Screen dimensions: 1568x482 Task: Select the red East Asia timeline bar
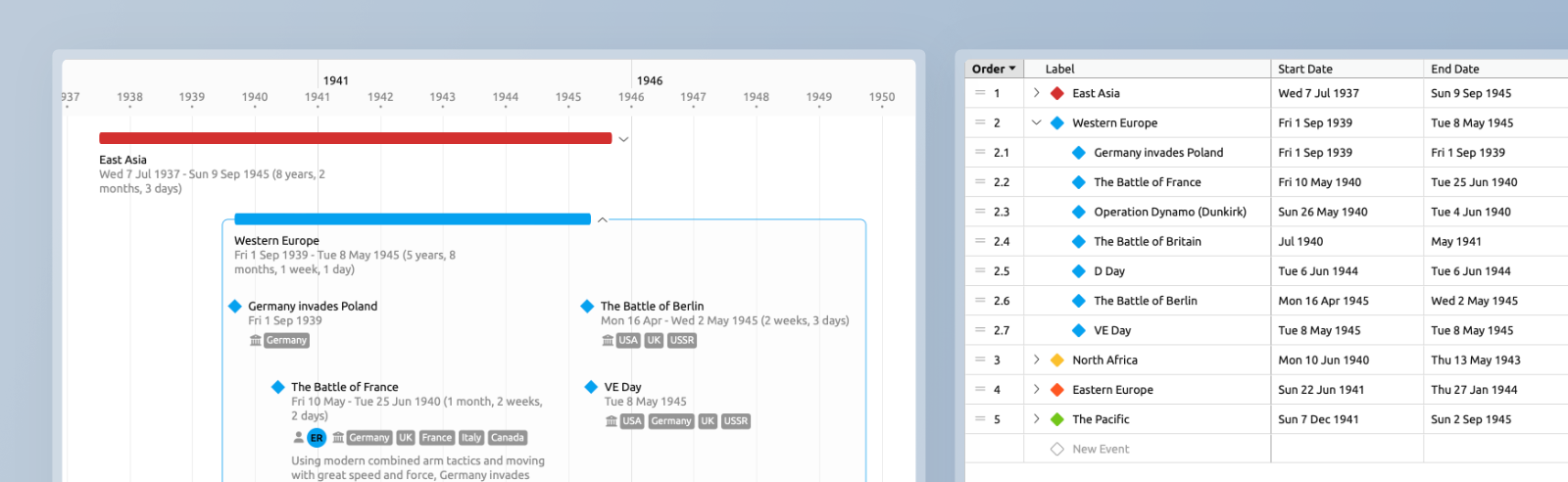coord(356,138)
